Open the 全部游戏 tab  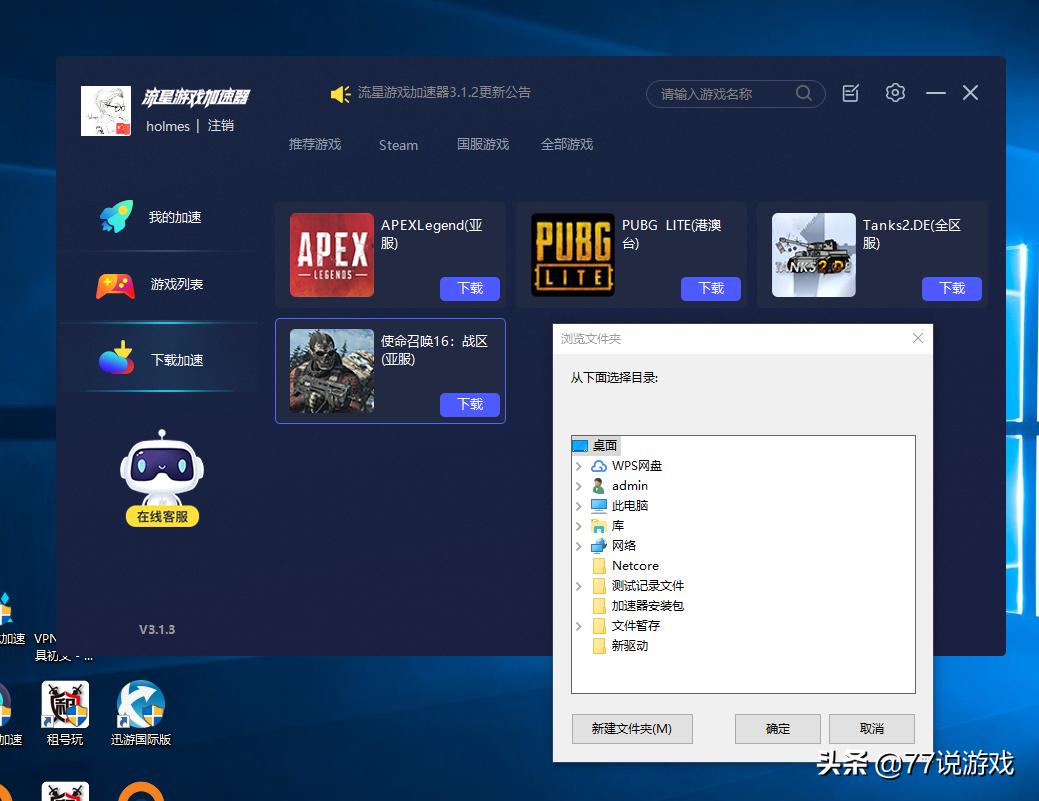(567, 145)
